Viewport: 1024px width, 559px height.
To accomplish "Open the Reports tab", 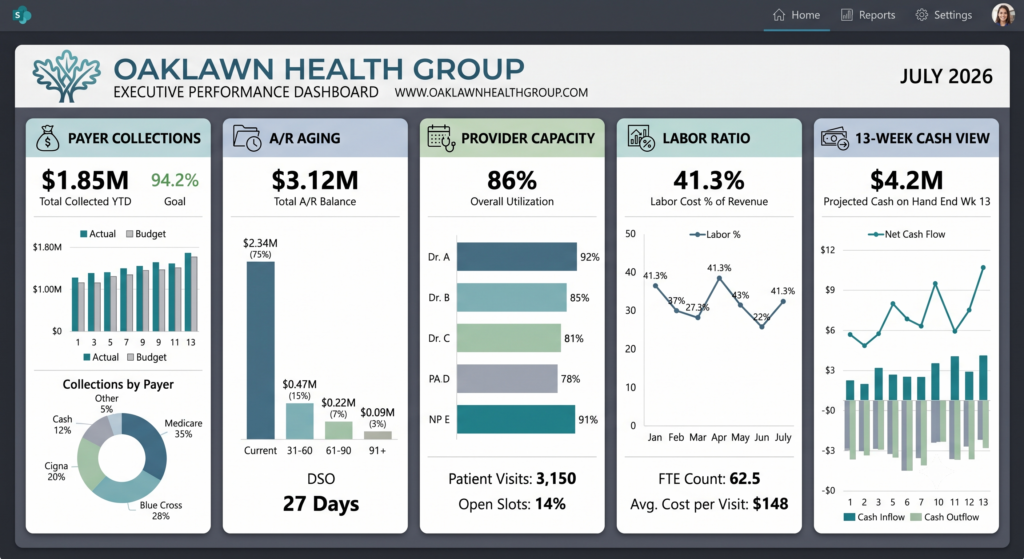I will (x=867, y=15).
